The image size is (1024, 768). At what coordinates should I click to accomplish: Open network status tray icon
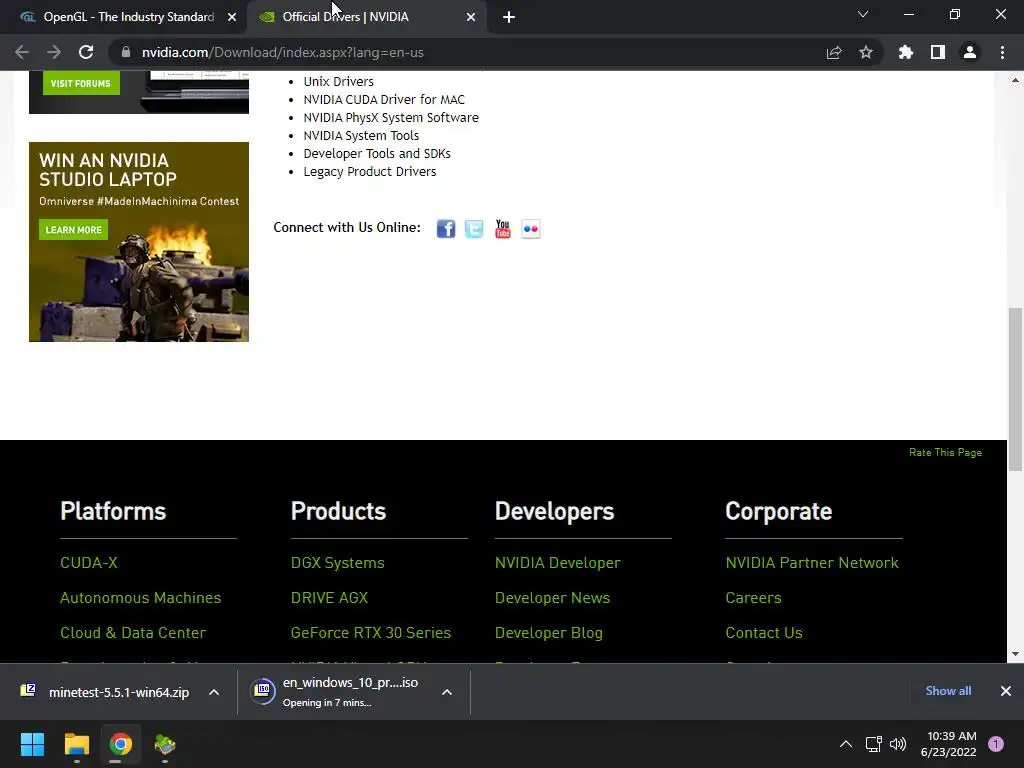click(x=873, y=744)
